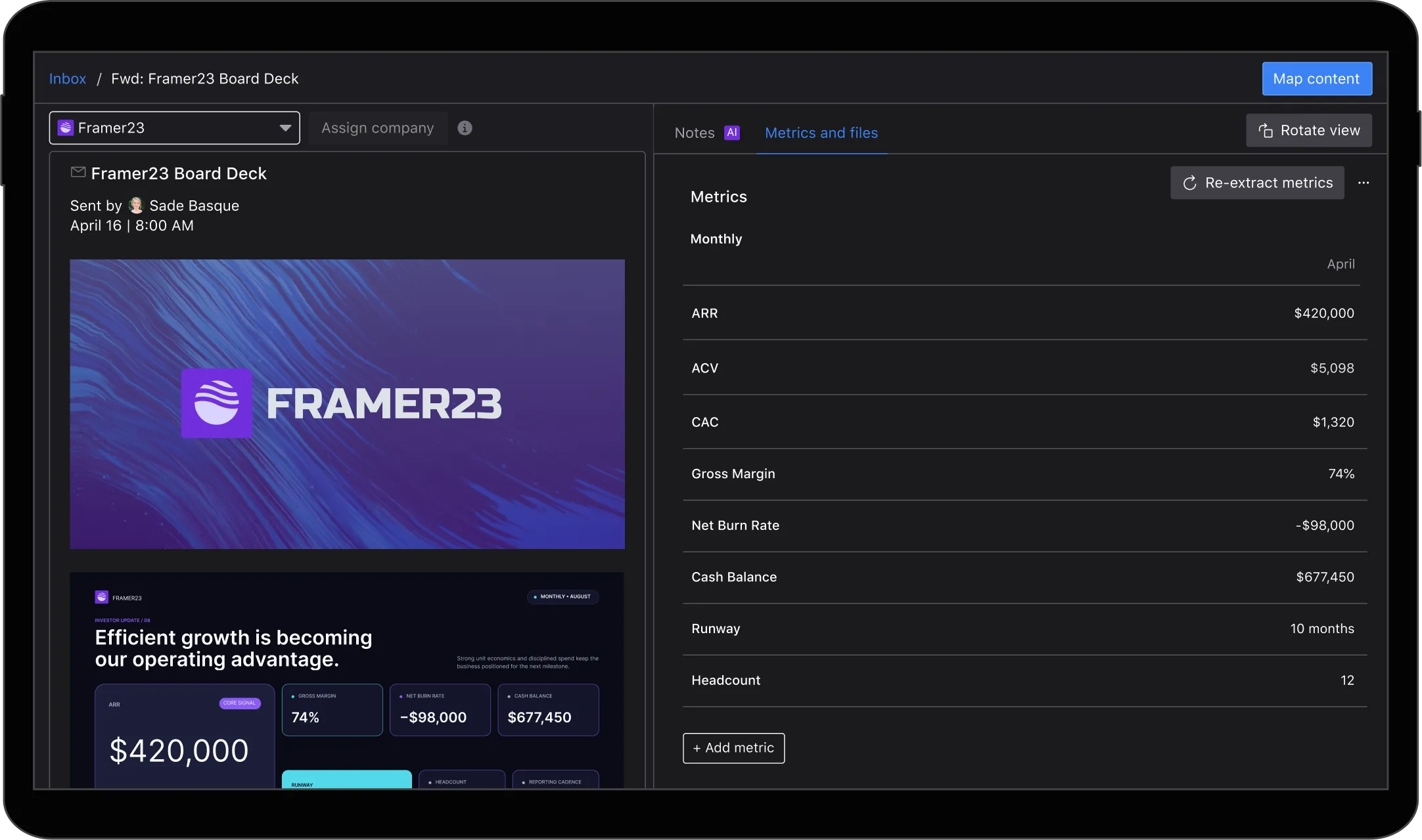The image size is (1422, 840).
Task: Open the three-dot more options menu
Action: [1364, 183]
